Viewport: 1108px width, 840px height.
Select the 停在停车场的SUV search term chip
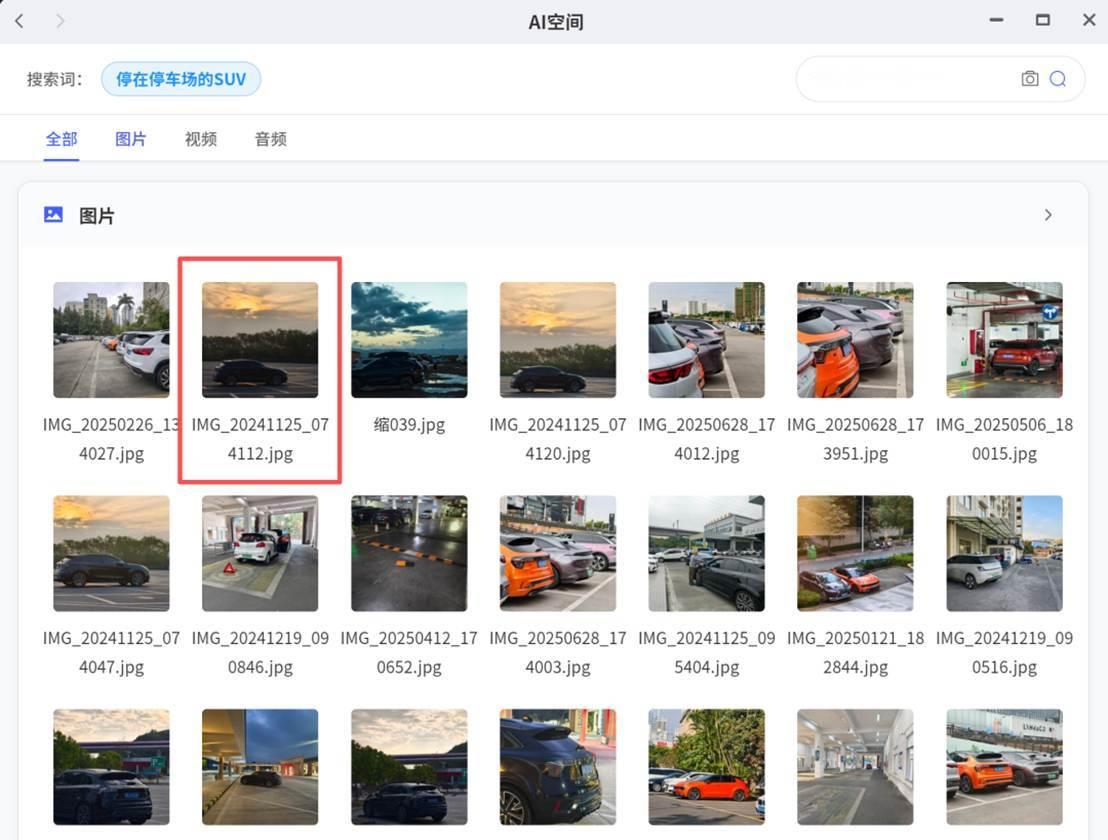181,79
